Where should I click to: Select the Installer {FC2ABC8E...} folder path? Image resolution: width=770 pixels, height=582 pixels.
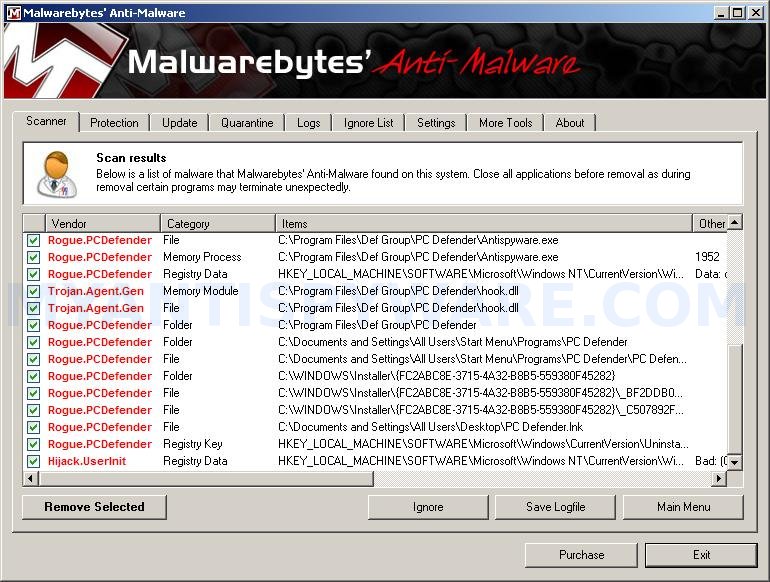446,376
